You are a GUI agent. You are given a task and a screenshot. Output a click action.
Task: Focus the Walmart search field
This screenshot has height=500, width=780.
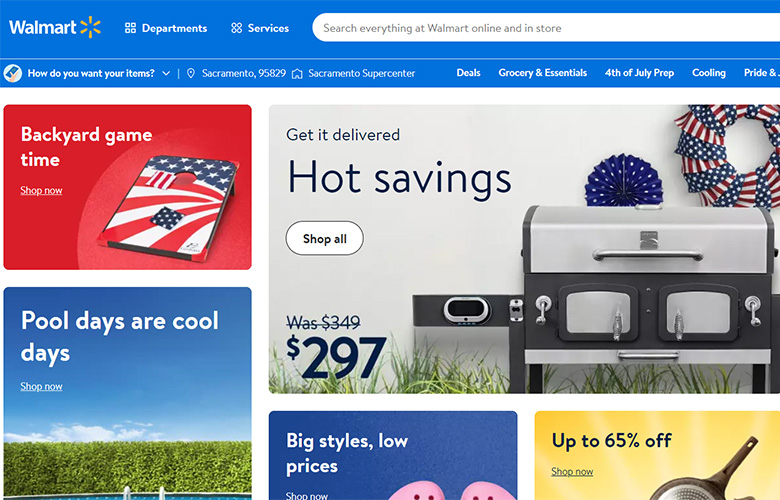(x=546, y=28)
